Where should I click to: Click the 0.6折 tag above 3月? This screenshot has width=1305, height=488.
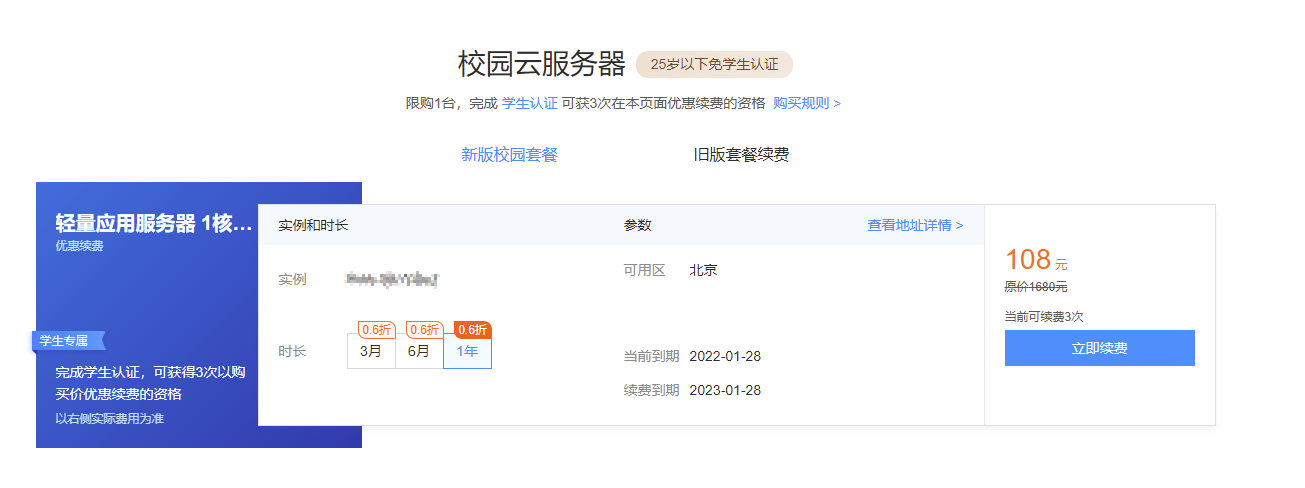[x=377, y=329]
